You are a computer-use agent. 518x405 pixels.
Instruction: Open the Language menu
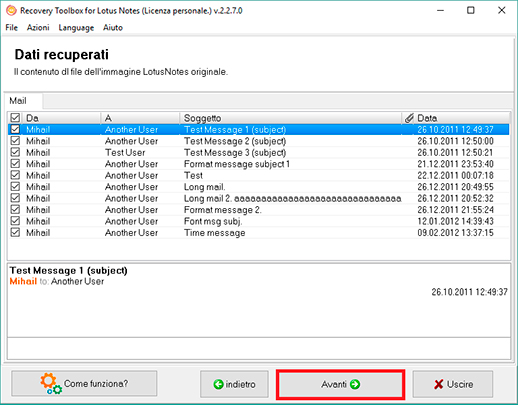tap(76, 28)
